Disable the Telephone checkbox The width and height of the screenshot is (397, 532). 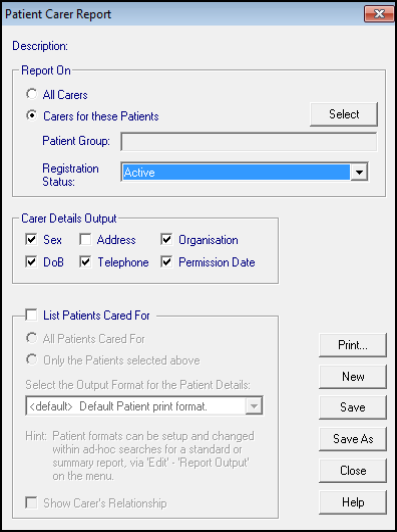click(x=85, y=262)
